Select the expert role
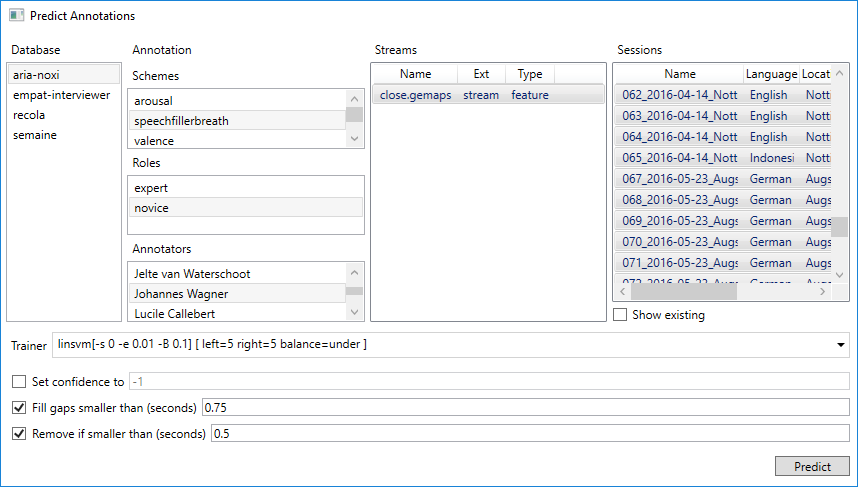Screen dimensions: 858x487 click(246, 188)
